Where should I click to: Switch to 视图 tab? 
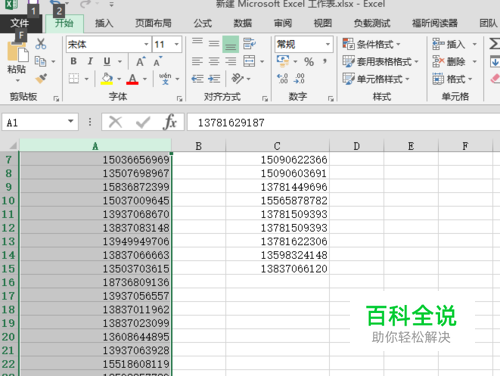coord(323,23)
